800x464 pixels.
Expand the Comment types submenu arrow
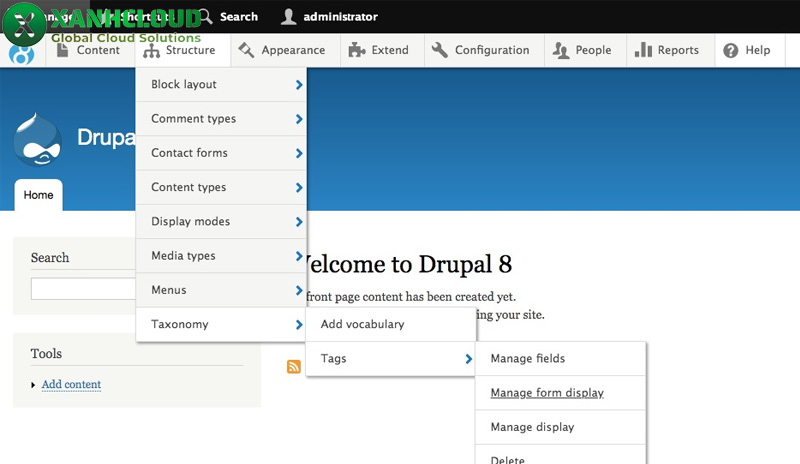(x=299, y=119)
